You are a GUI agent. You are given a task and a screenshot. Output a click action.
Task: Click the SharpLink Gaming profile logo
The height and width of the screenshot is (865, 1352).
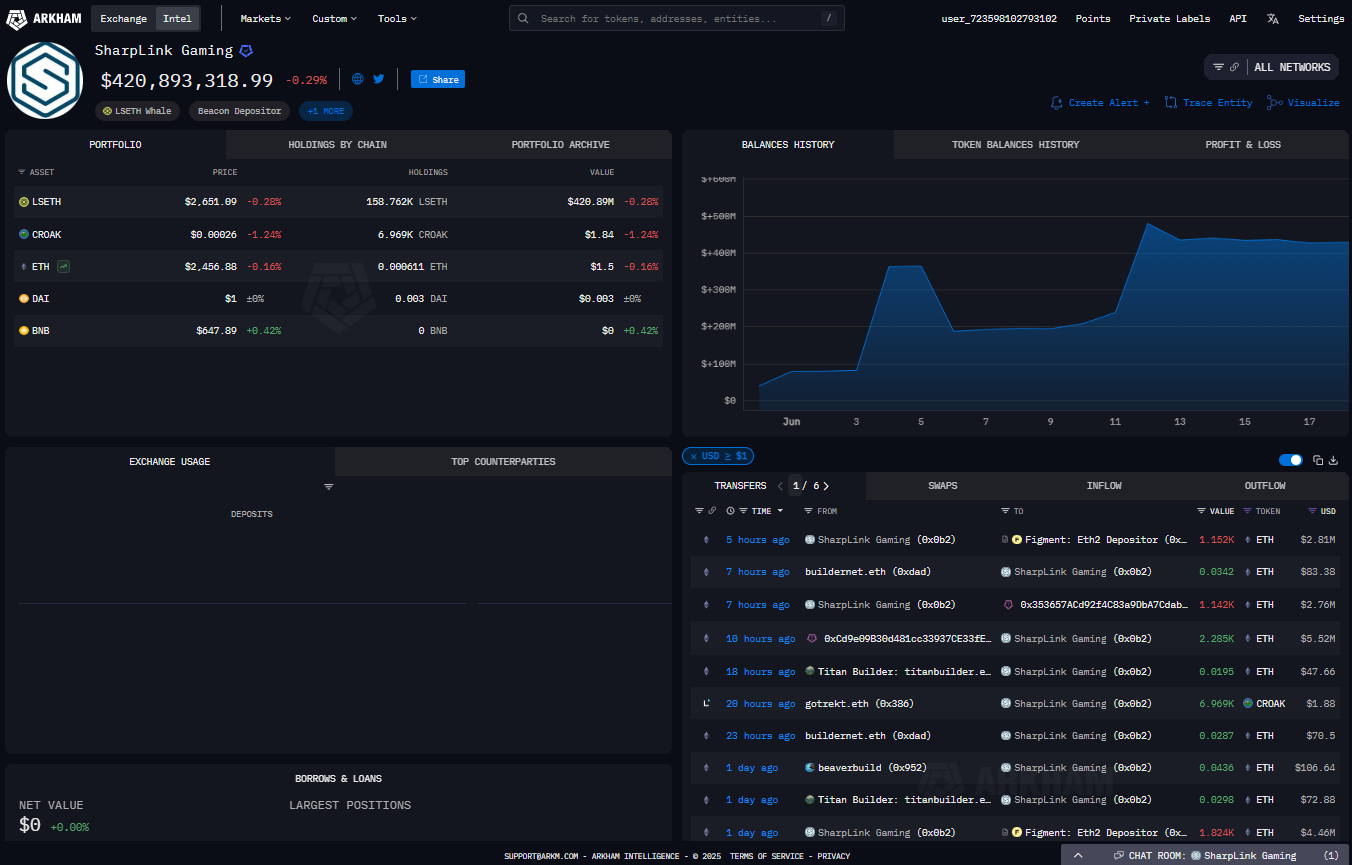click(x=44, y=80)
